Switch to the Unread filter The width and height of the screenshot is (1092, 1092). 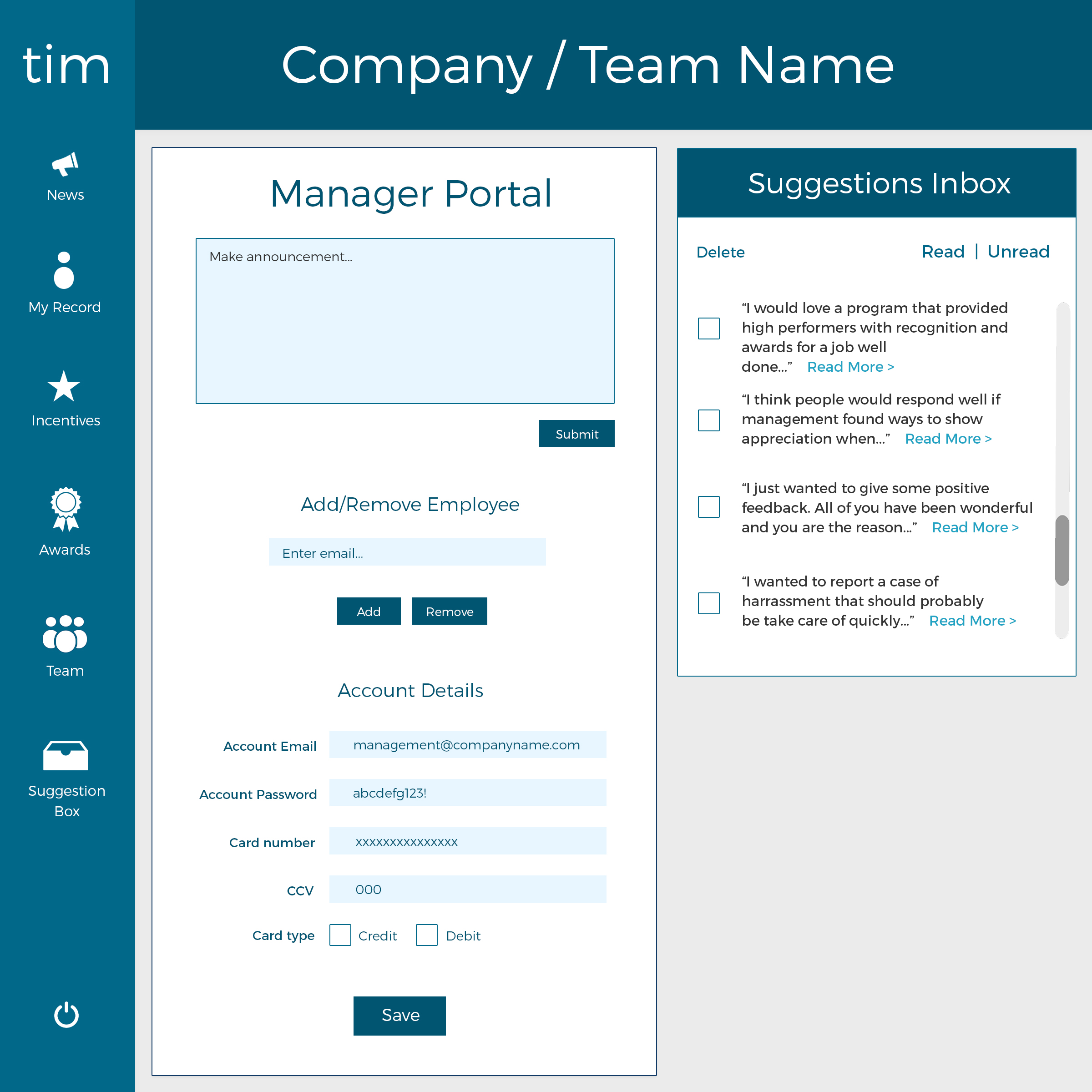[x=1018, y=252]
